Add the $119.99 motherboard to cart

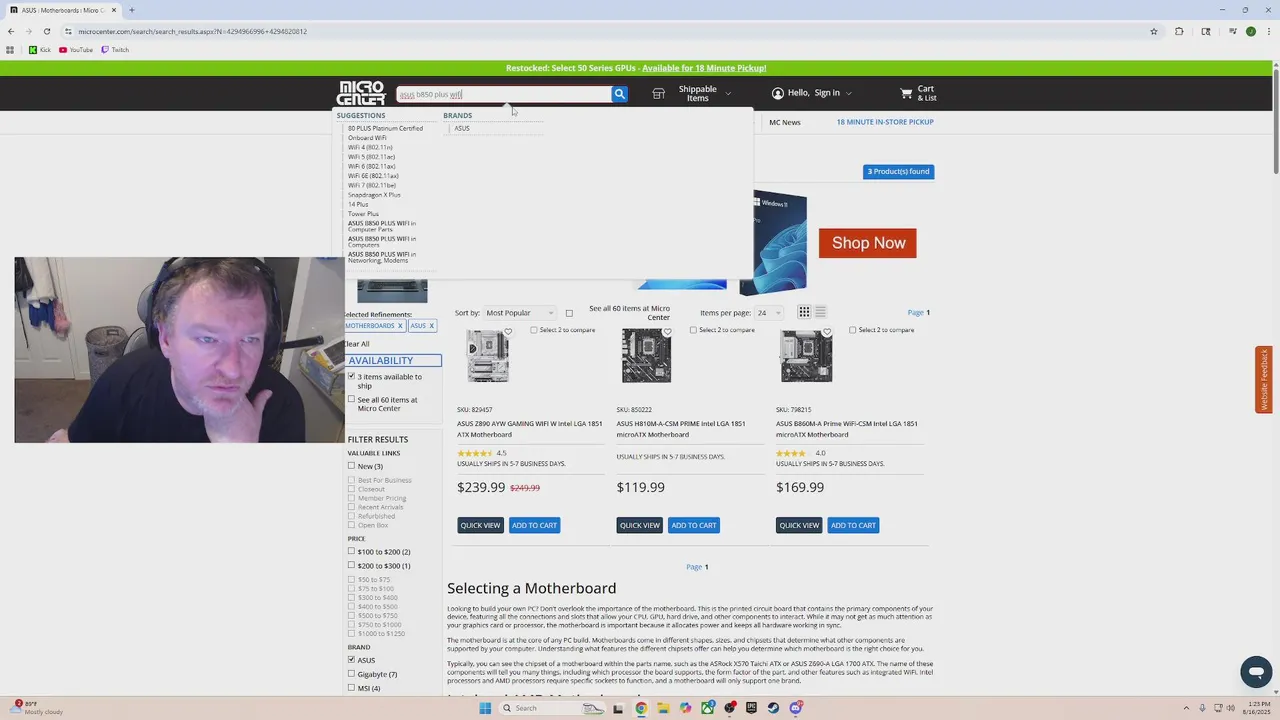[694, 525]
